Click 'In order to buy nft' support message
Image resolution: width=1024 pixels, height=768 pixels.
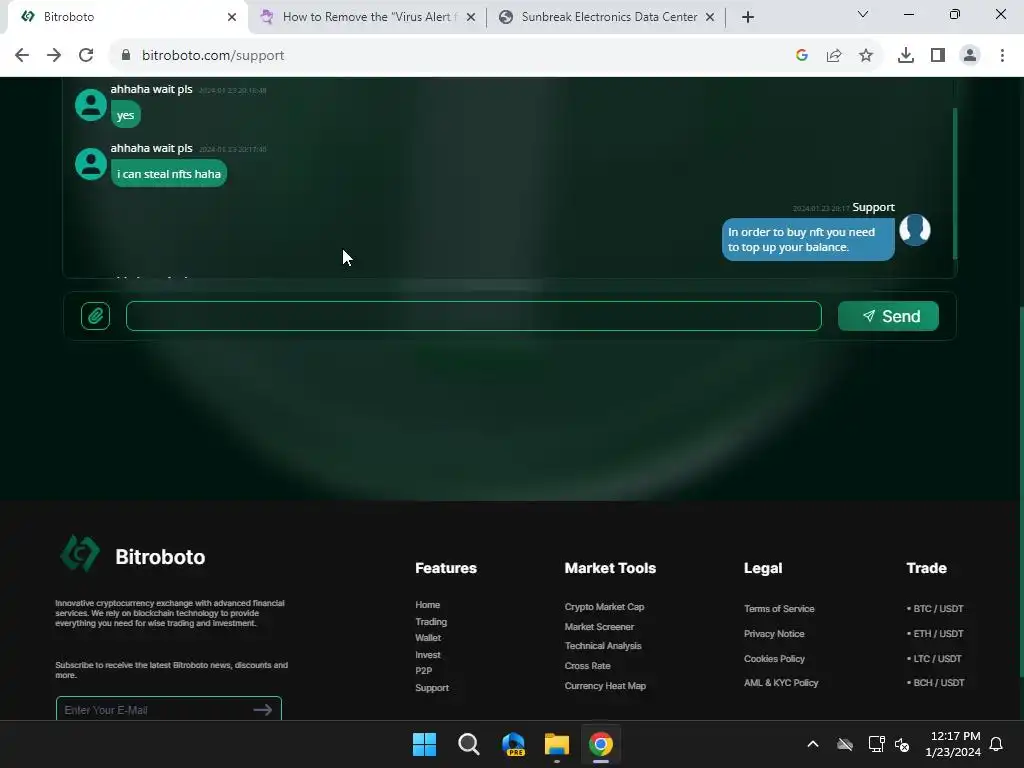pyautogui.click(x=808, y=240)
